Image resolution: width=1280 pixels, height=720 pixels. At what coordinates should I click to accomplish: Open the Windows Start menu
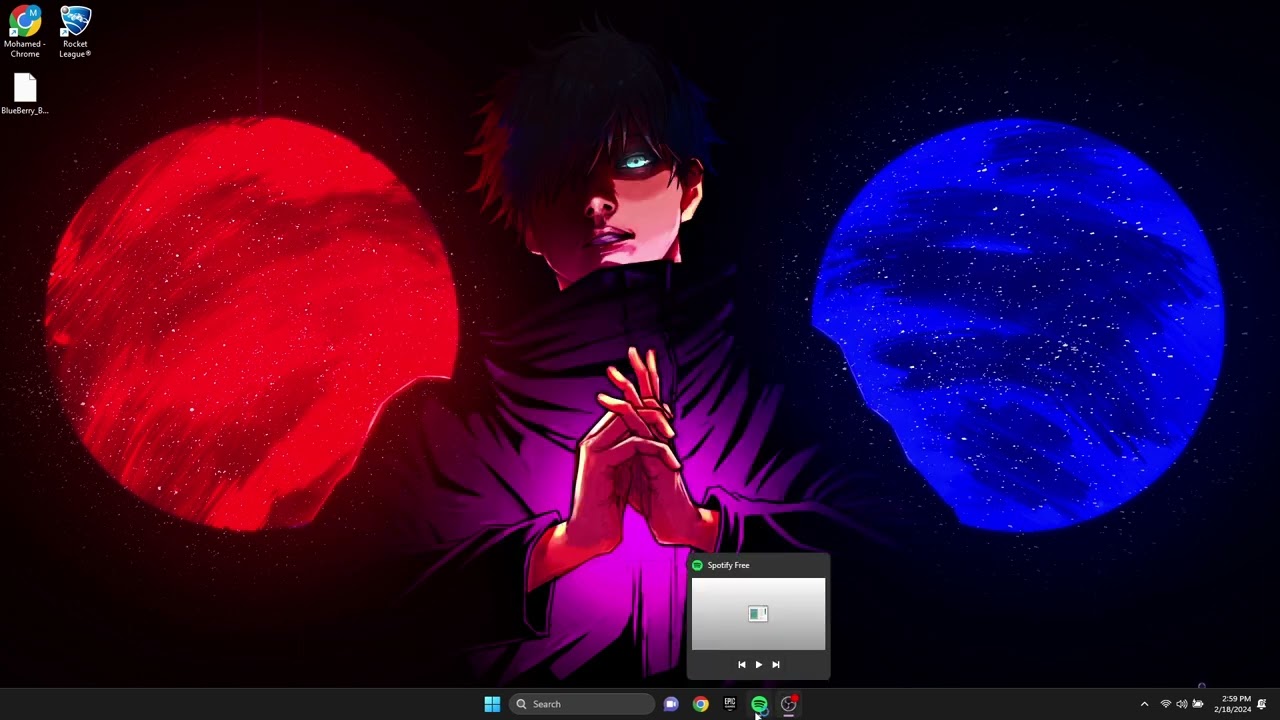(x=492, y=704)
